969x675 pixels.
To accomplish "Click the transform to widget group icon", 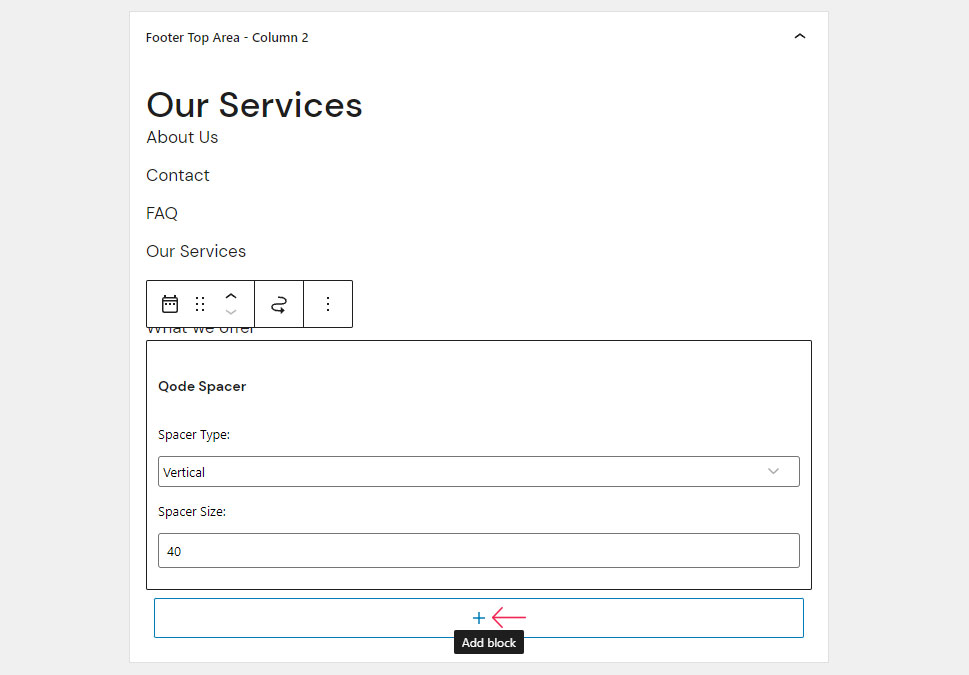I will [279, 304].
